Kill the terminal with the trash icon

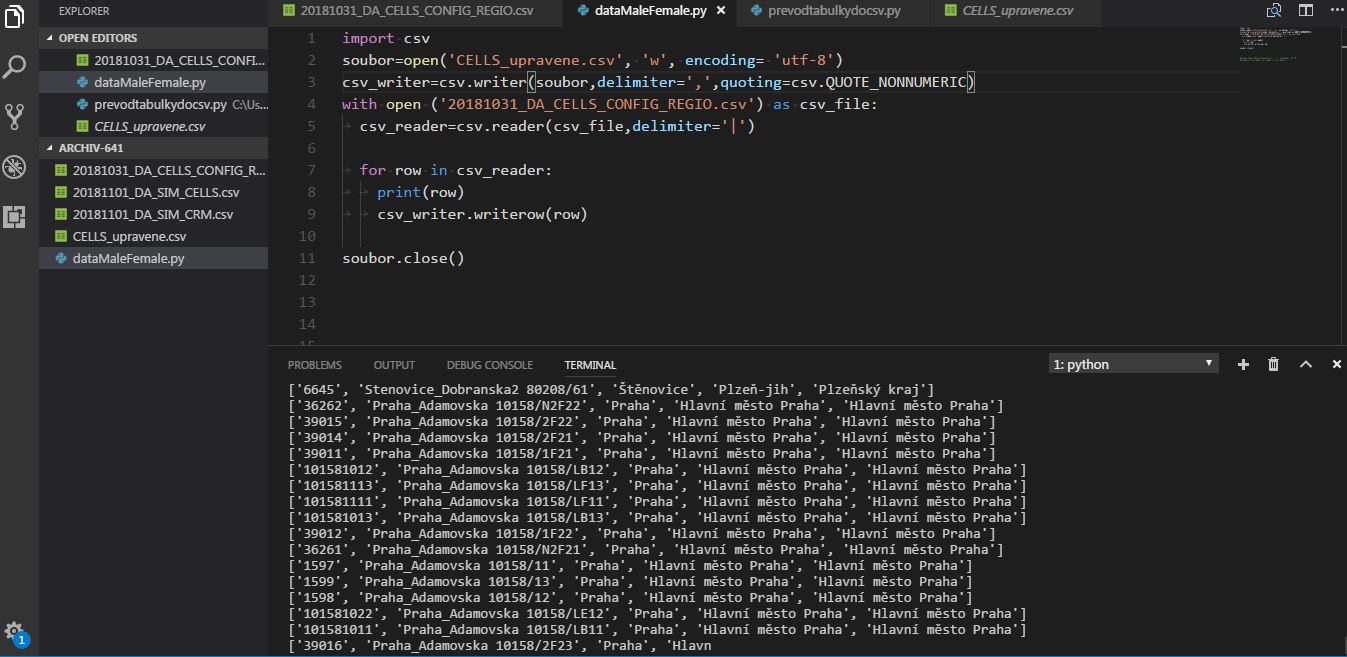[1273, 365]
